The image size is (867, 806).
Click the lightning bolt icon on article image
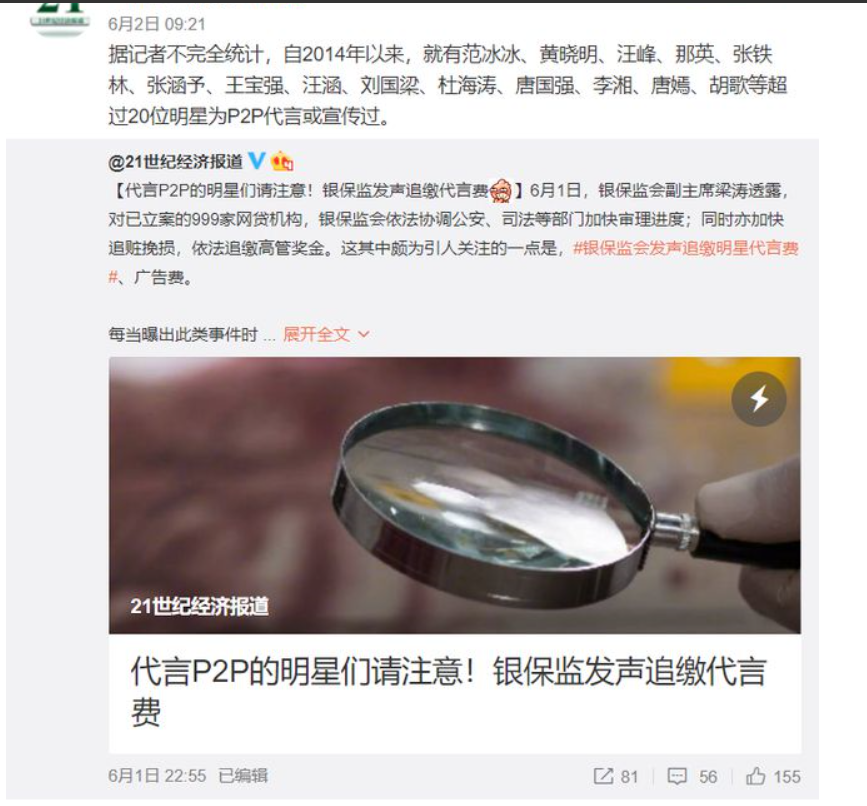(759, 399)
